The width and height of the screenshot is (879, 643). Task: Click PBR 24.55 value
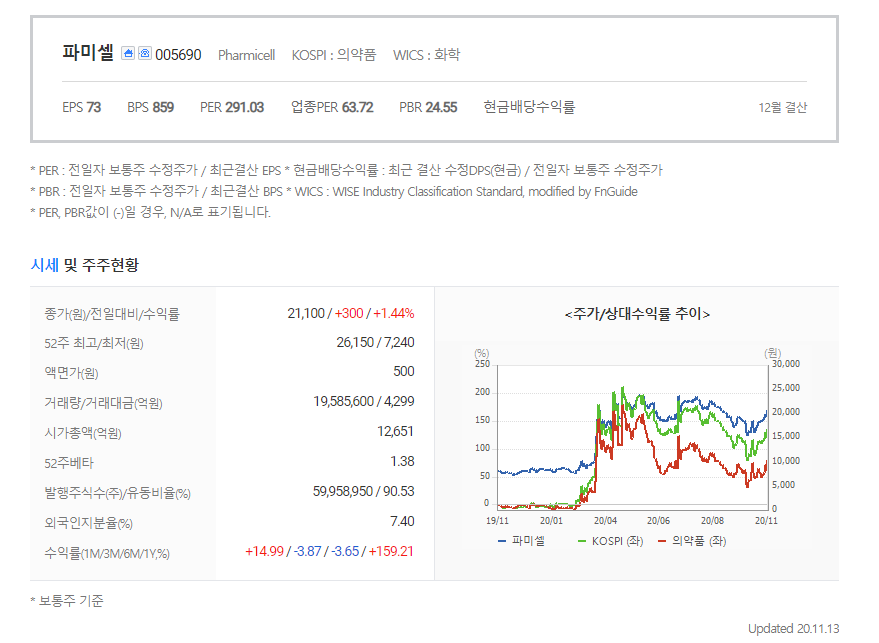pos(428,107)
